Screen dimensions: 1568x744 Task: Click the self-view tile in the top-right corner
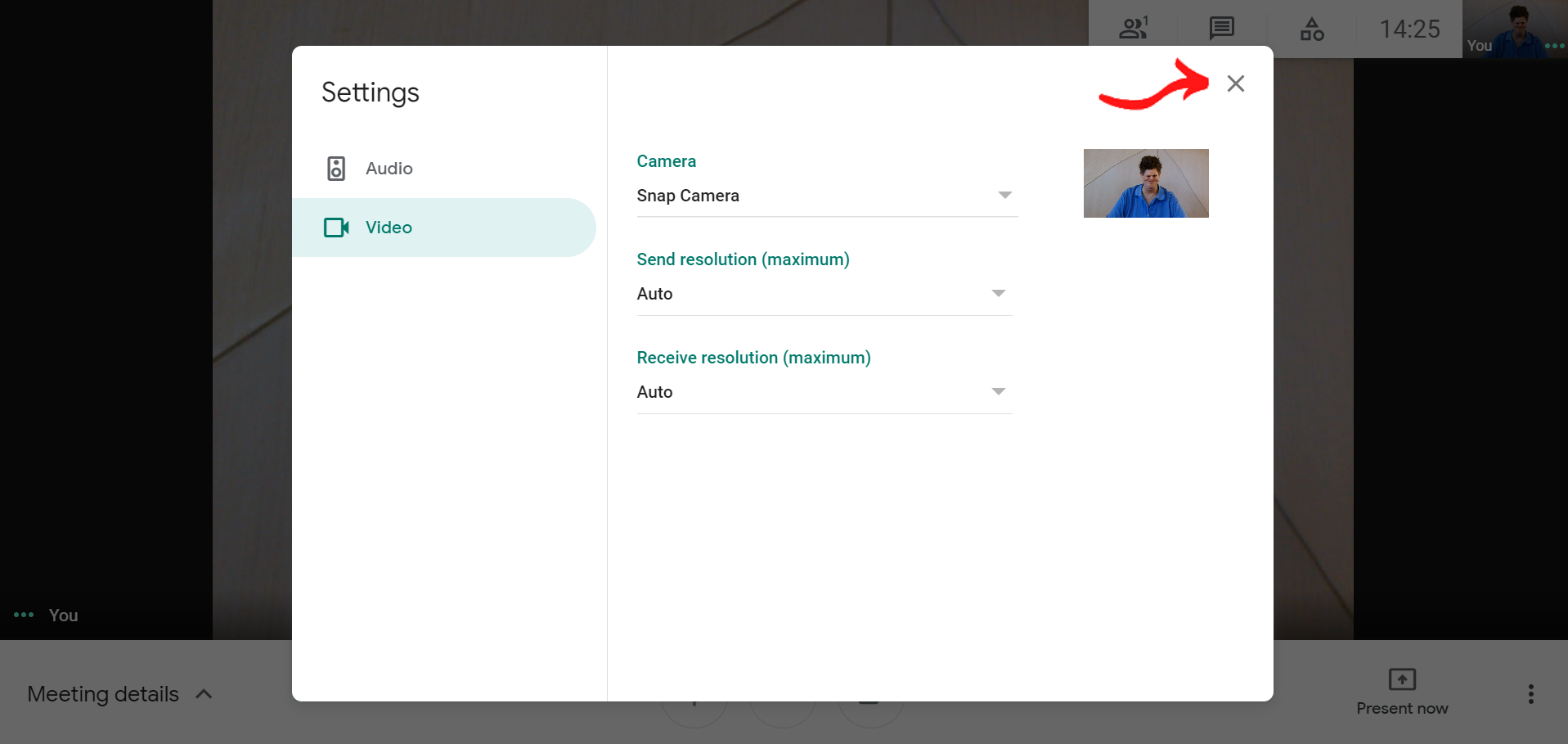1513,29
